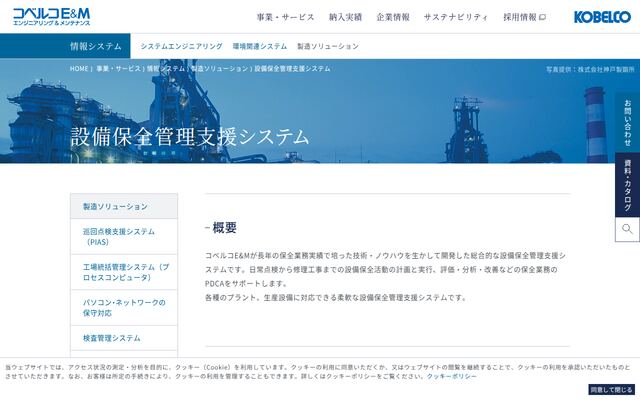The image size is (640, 400).
Task: Click 情報システム breadcrumb link
Action: 166,69
